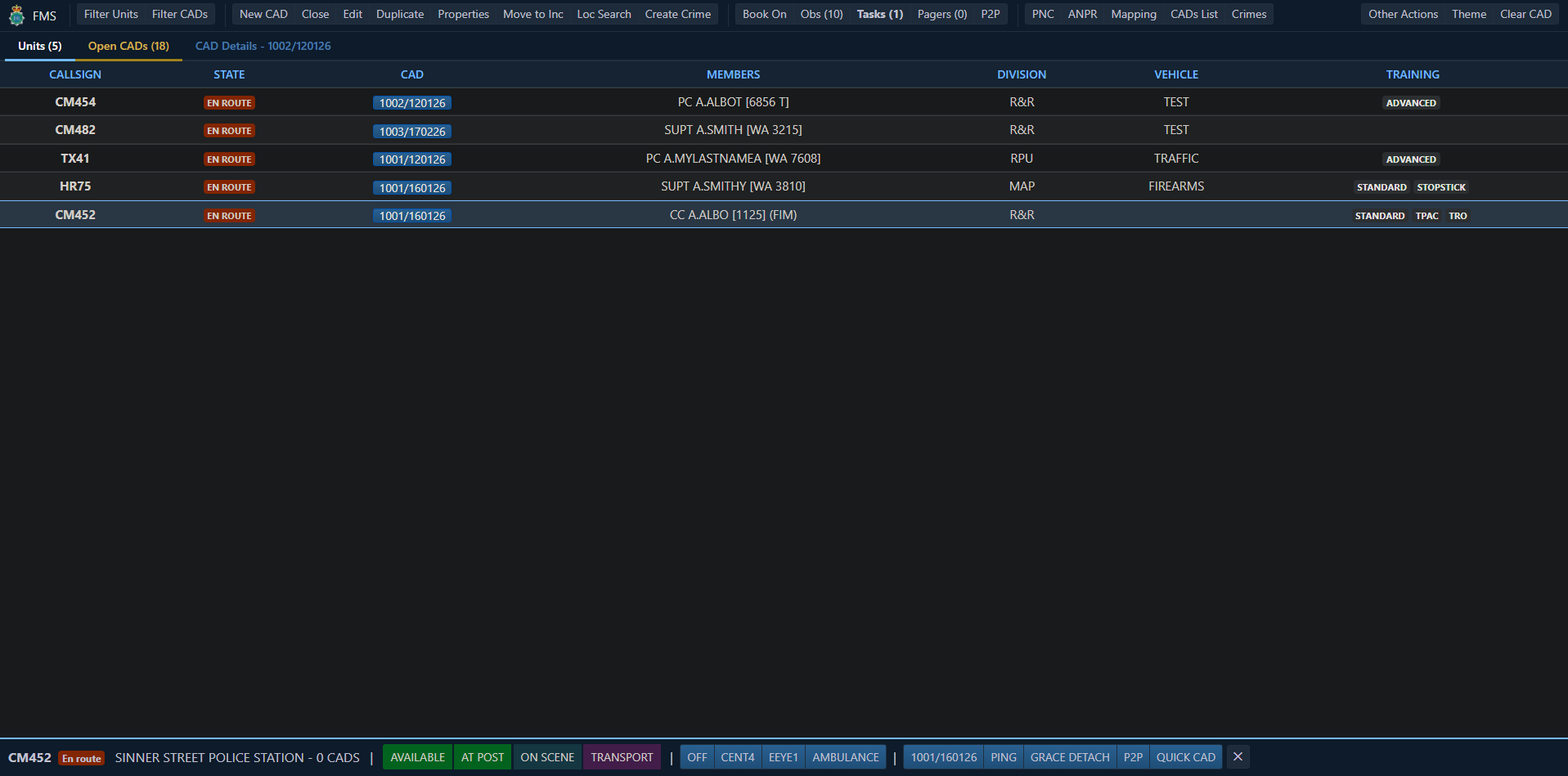The width and height of the screenshot is (1568, 776).
Task: Click the FMS police crest logo
Action: pyautogui.click(x=16, y=15)
